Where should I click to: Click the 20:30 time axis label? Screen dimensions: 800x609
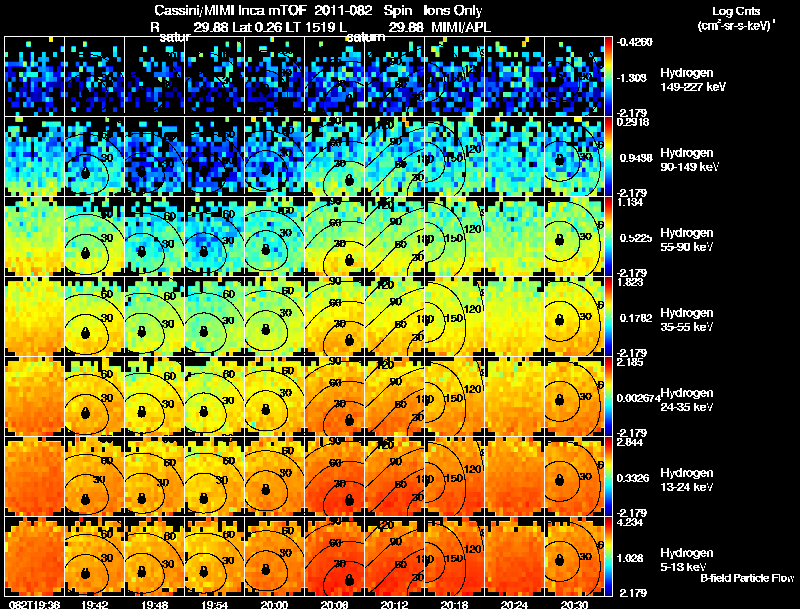click(574, 604)
